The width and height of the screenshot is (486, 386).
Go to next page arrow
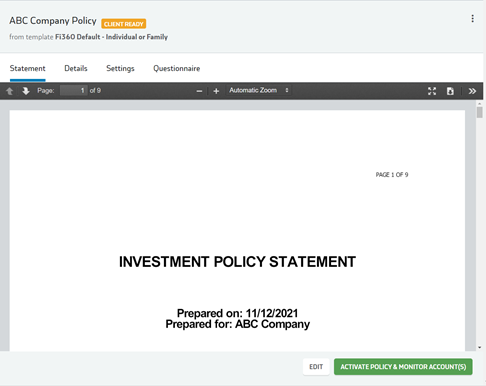click(x=26, y=91)
